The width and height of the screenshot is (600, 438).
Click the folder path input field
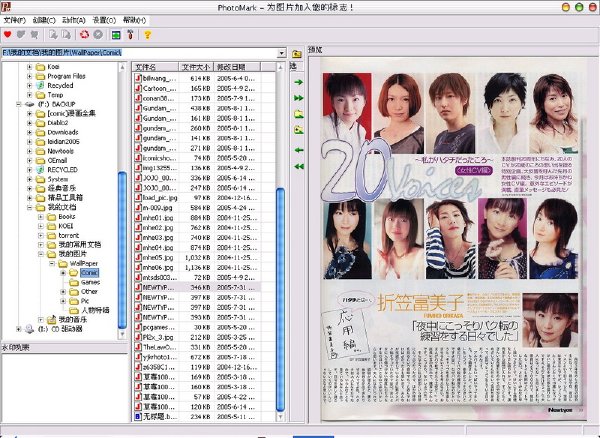[x=140, y=53]
